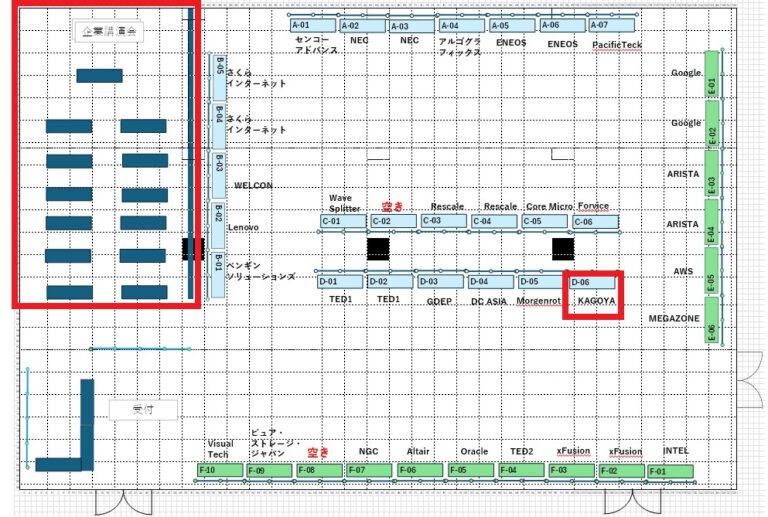Pick booth box A-05
768x517 pixels.
click(x=512, y=25)
